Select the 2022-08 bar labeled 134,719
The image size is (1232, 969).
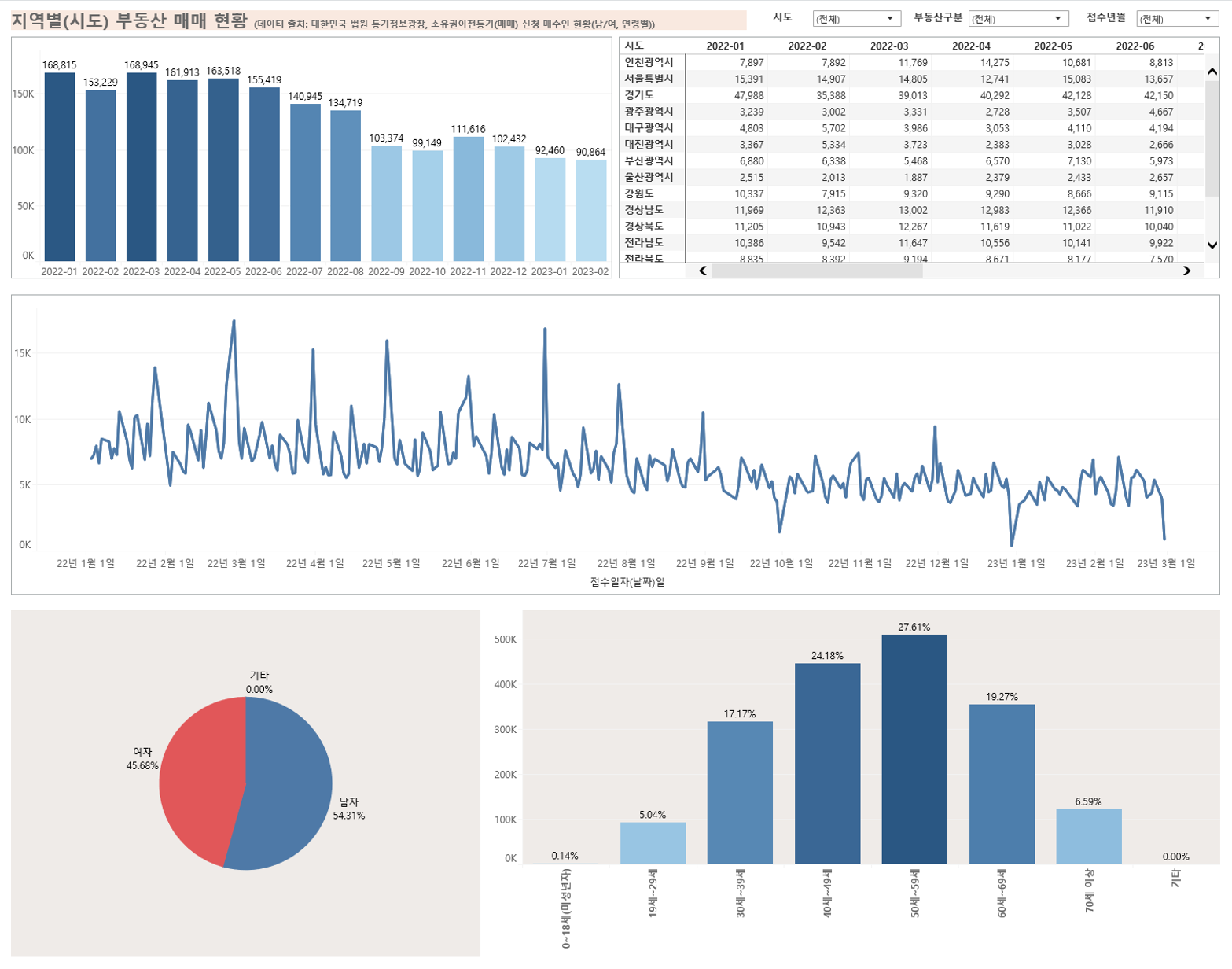coord(346,186)
